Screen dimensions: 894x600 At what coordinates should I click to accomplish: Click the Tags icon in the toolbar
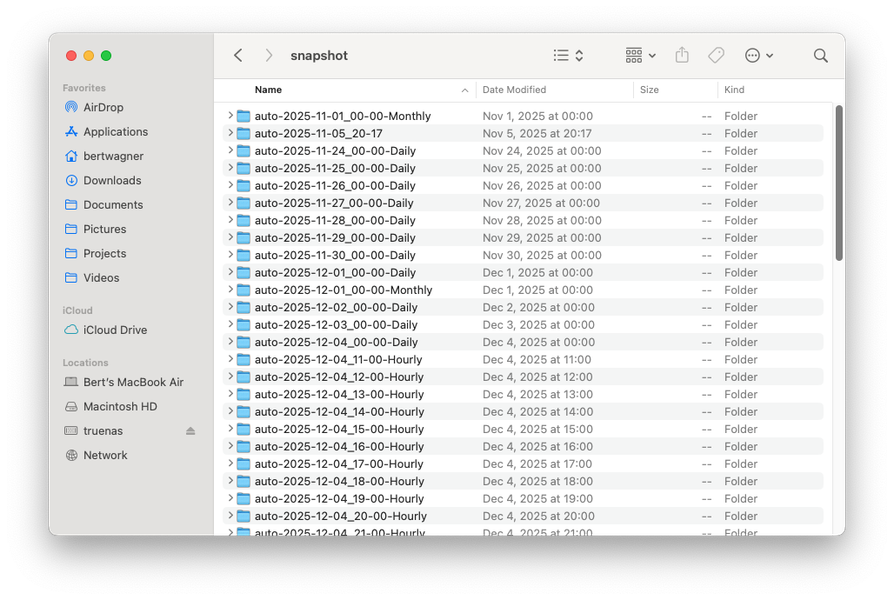(x=716, y=55)
